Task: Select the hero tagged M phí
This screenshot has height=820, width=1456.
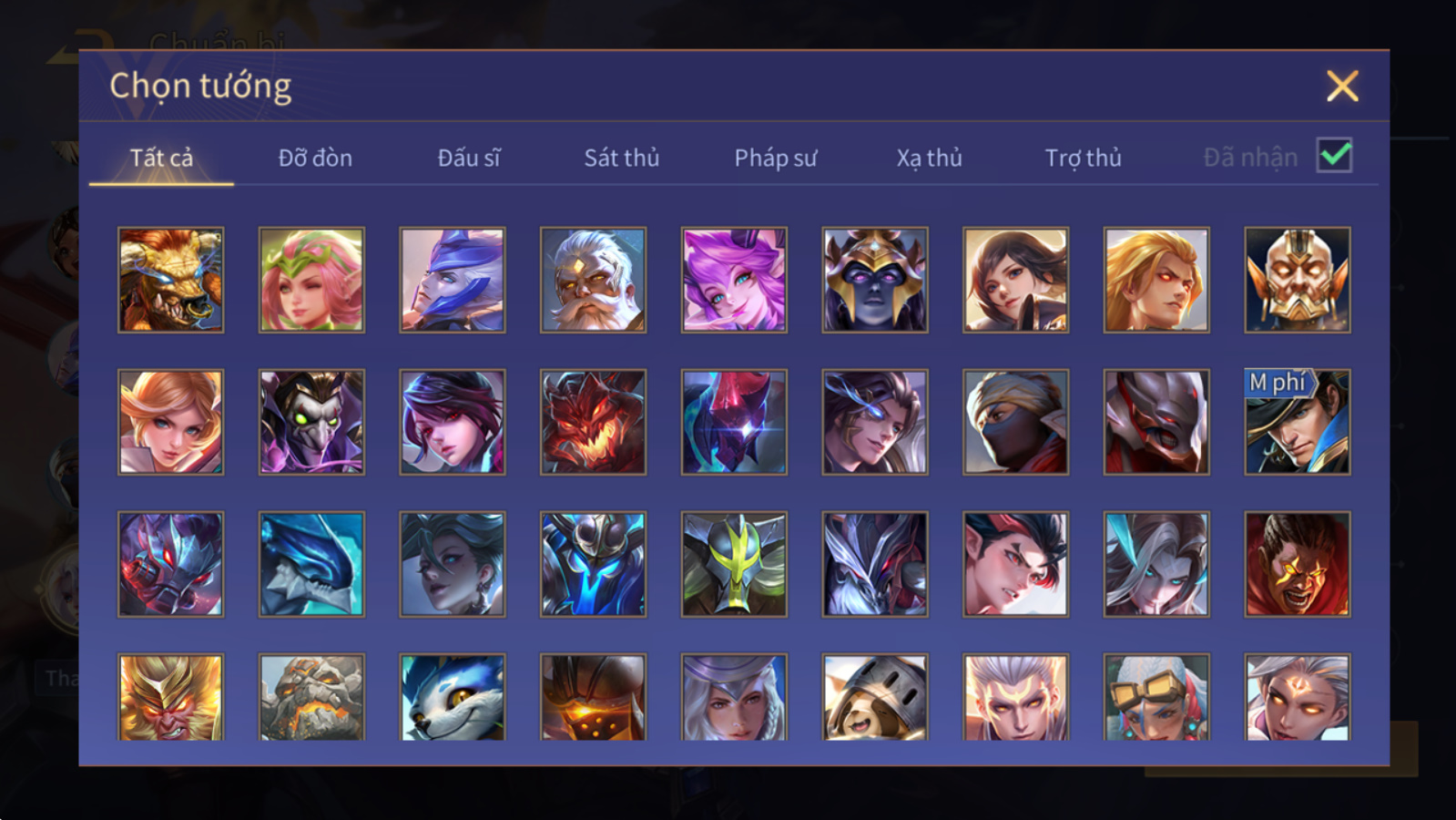Action: pos(1298,422)
